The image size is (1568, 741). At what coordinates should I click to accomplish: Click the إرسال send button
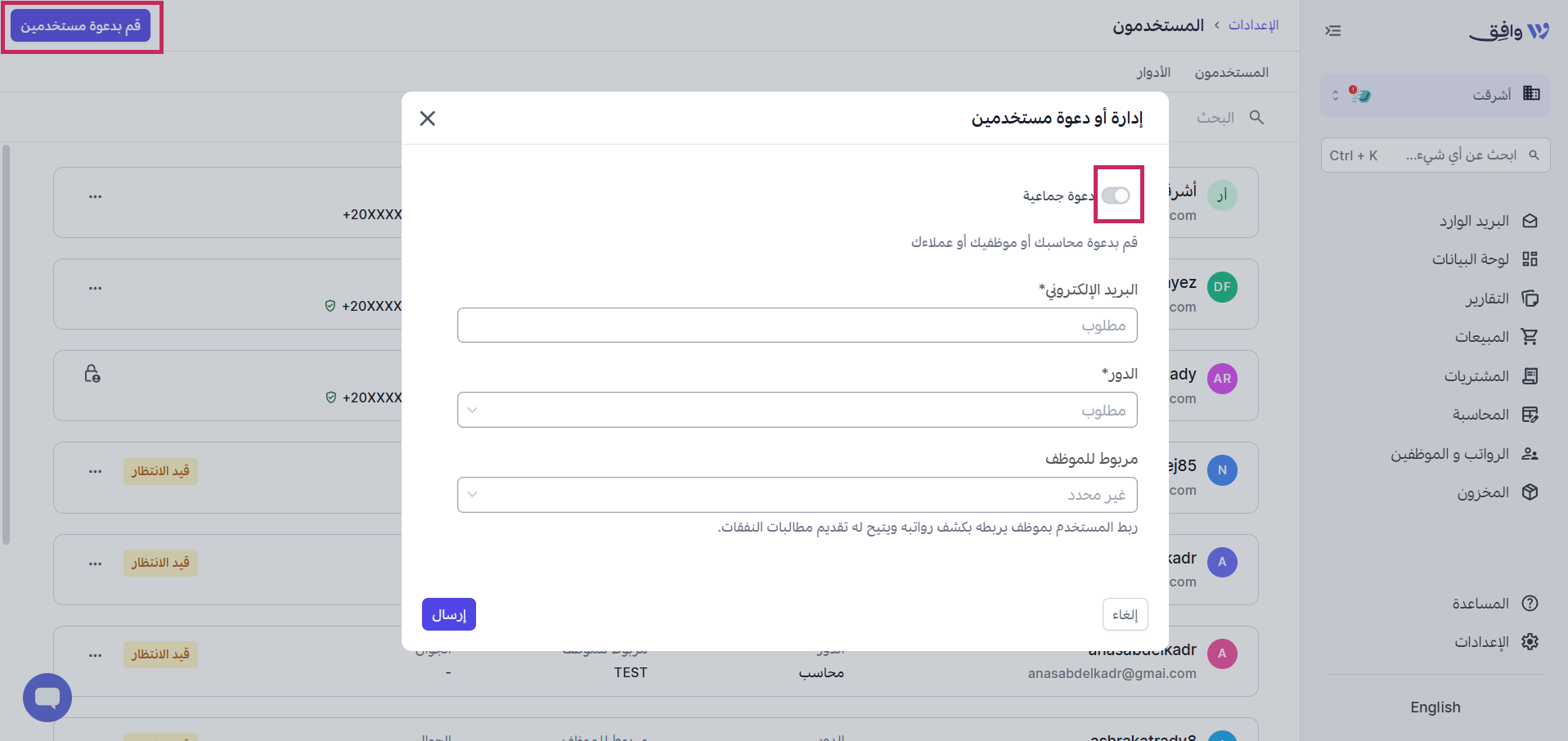coord(449,614)
